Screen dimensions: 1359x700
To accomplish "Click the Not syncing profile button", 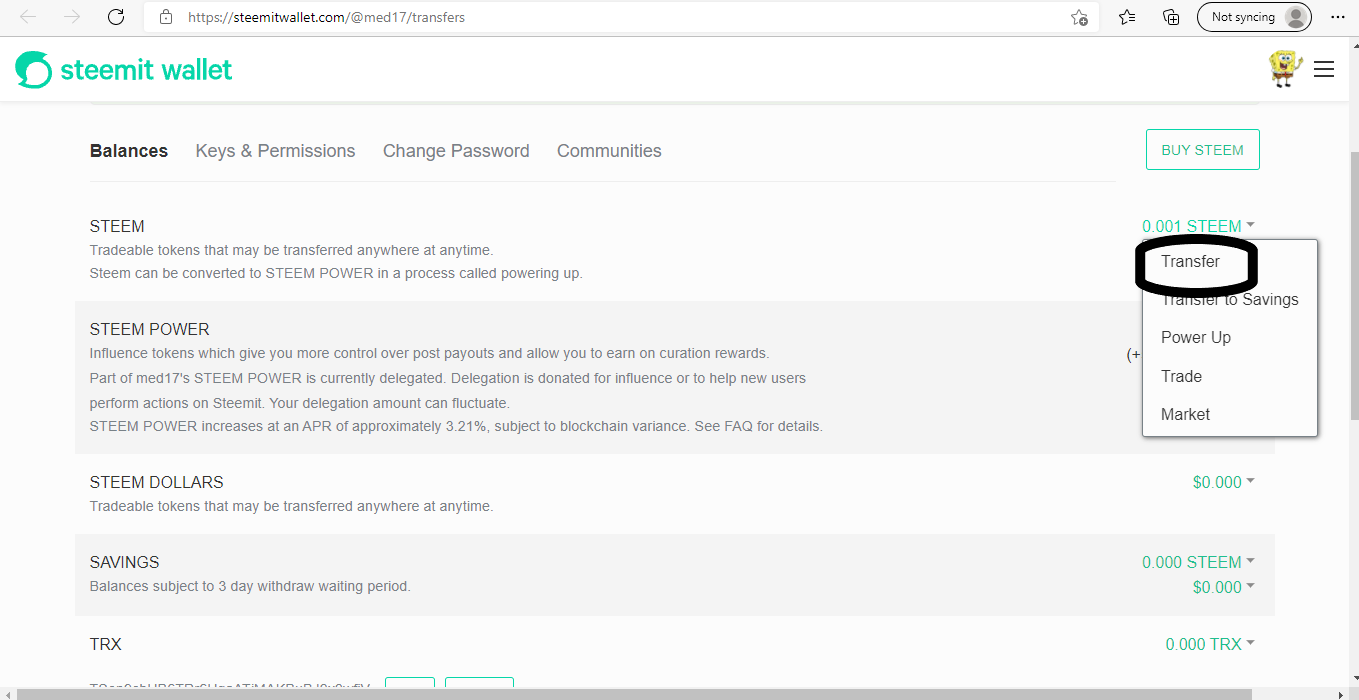I will (1254, 17).
